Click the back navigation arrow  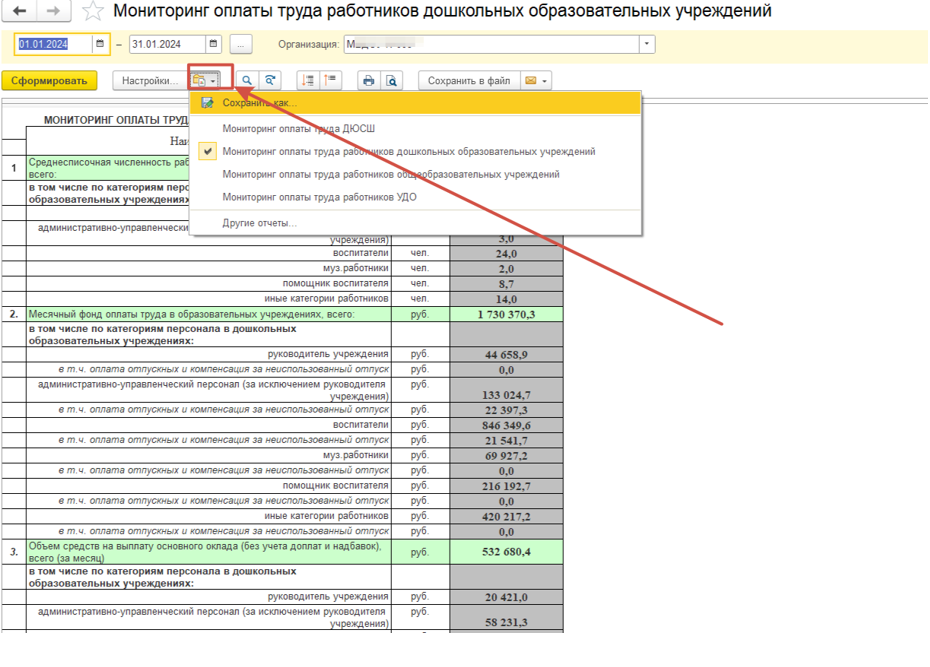[x=20, y=11]
